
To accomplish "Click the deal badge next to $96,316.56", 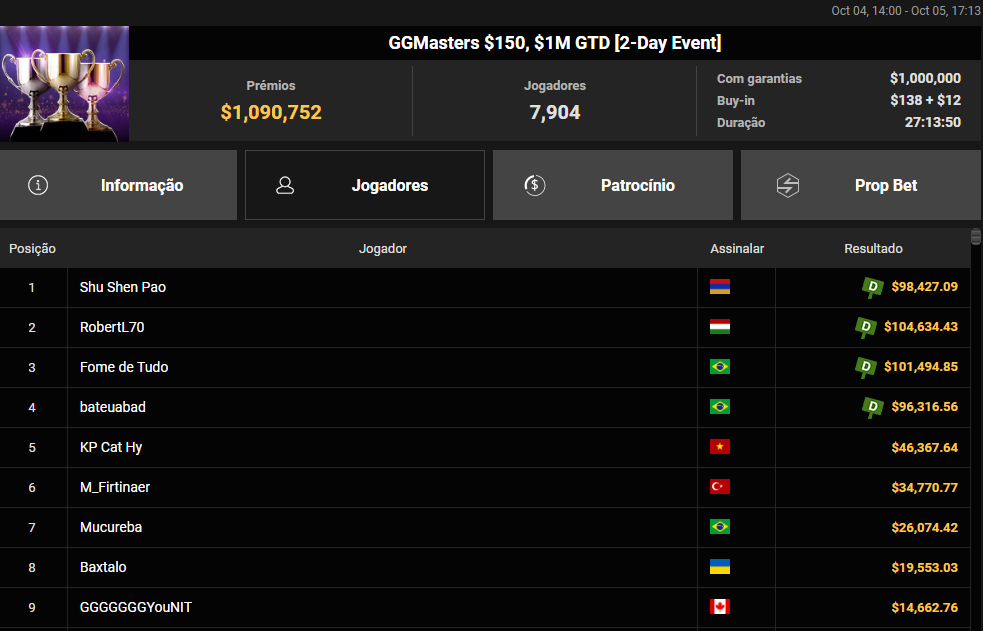I will (x=873, y=407).
